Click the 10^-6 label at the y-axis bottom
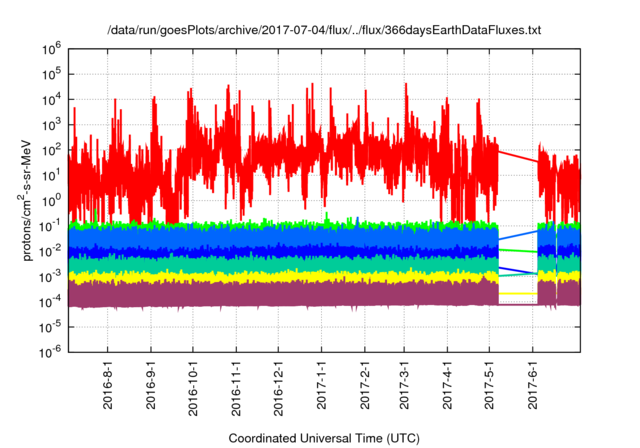The image size is (640, 448). pos(50,352)
